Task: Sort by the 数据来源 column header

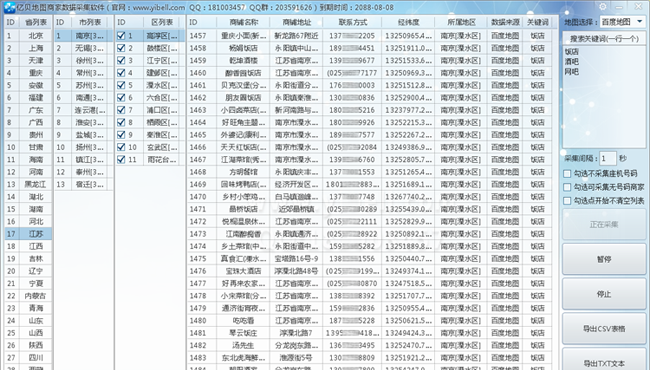Action: click(x=505, y=22)
